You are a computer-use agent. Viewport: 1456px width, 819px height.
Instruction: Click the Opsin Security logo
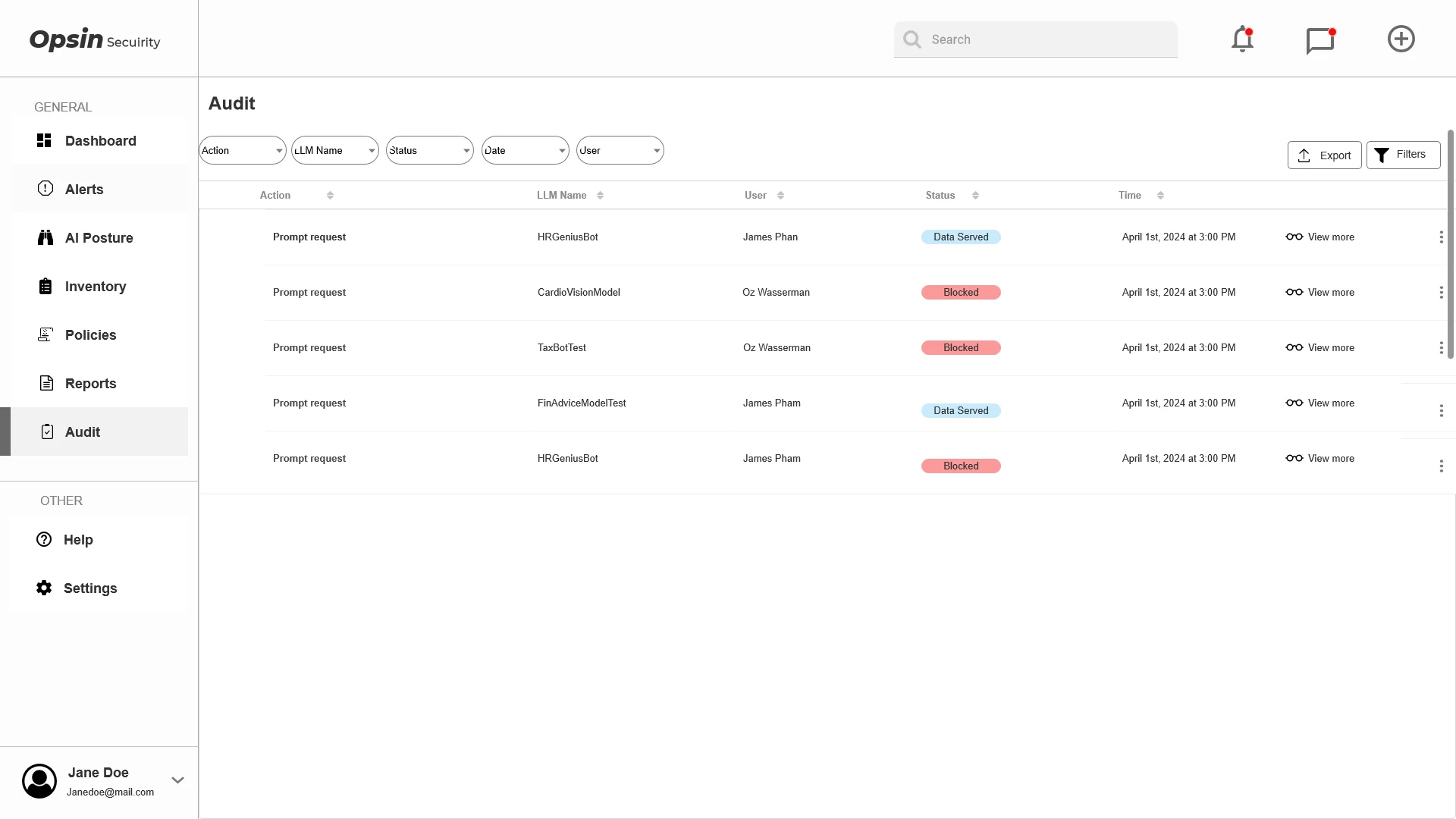(x=95, y=39)
